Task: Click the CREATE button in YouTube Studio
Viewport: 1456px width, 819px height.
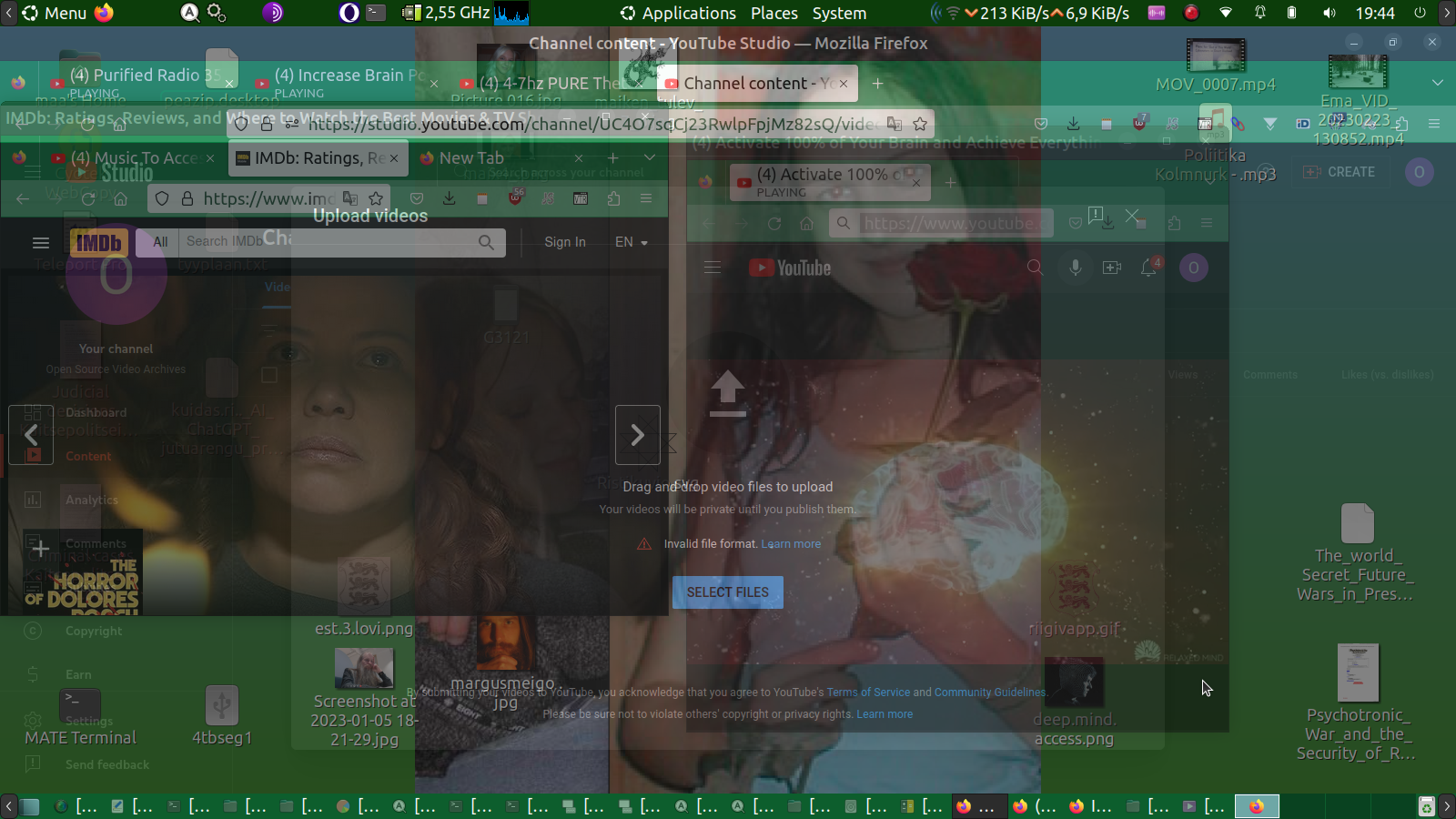Action: [x=1339, y=172]
